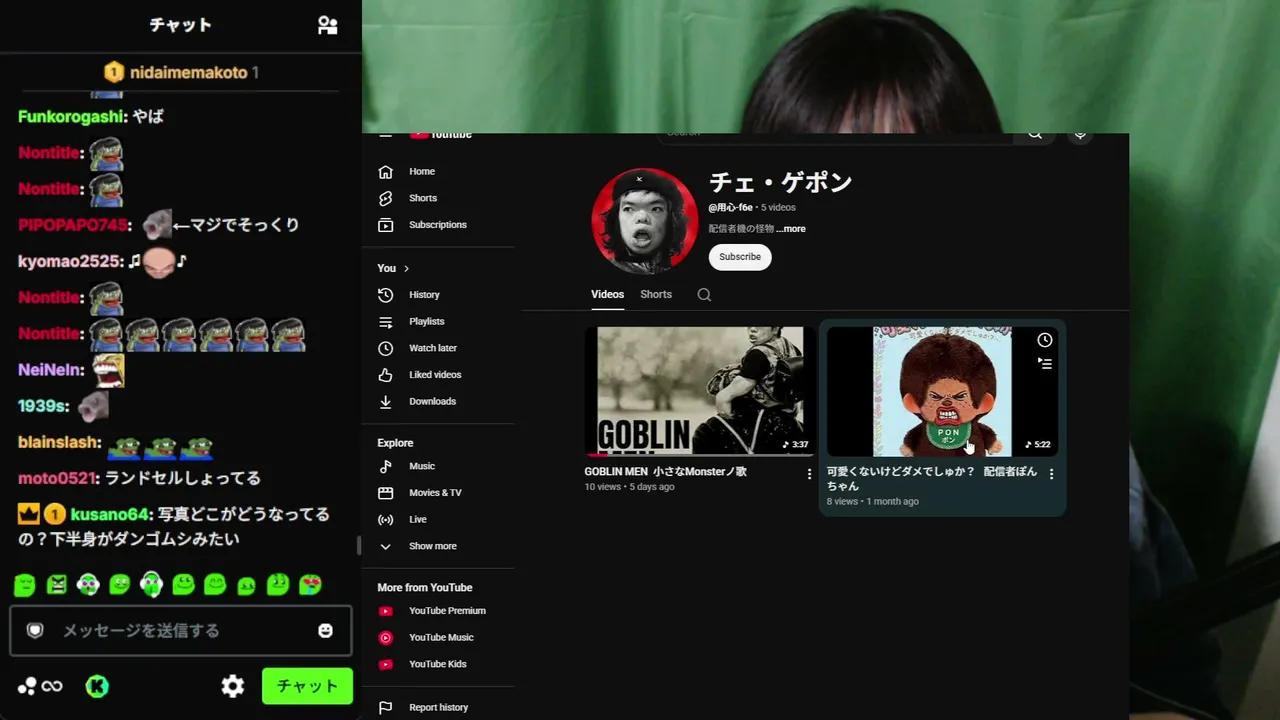Click username kyomao2525 in chat
Viewport: 1280px width, 720px height.
pos(69,262)
